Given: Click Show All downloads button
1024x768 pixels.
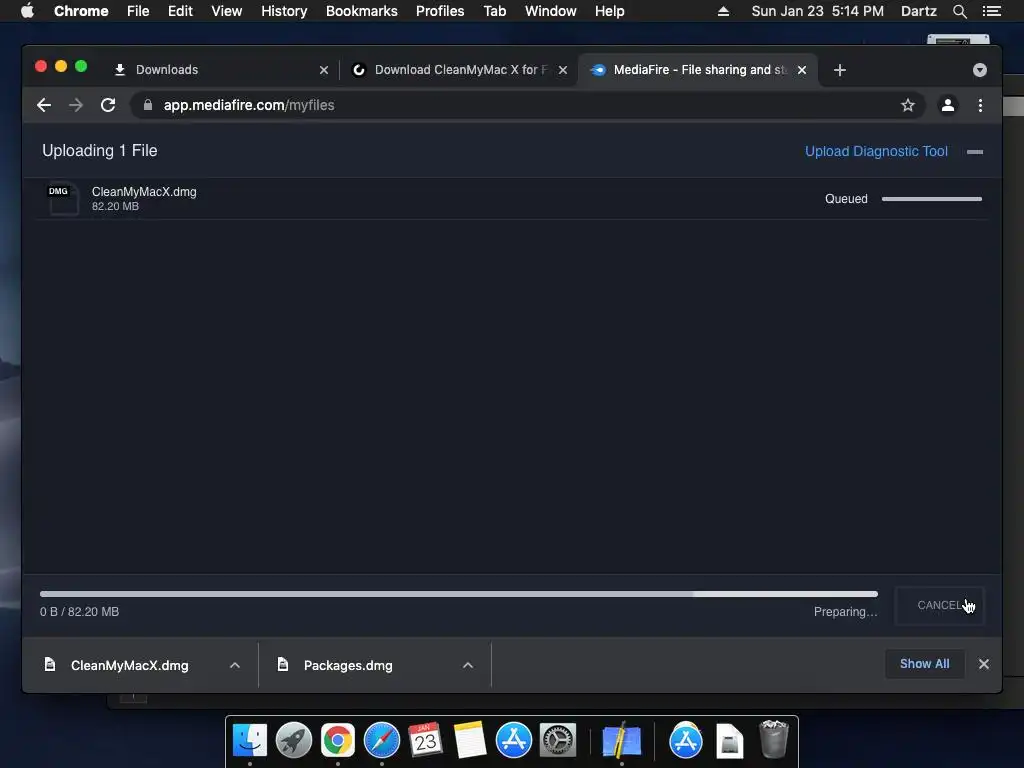Looking at the screenshot, I should click(925, 664).
